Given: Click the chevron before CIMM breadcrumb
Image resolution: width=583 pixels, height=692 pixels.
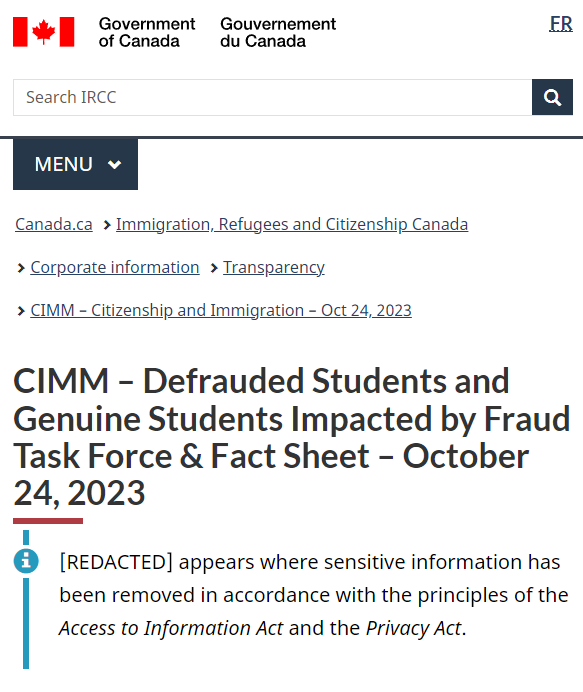Looking at the screenshot, I should pos(21,311).
